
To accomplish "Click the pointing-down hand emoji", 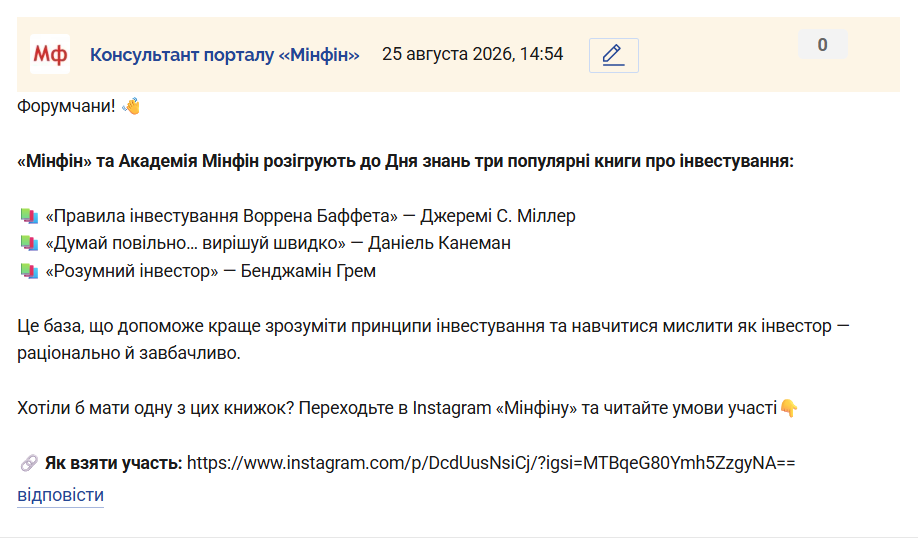I will 789,408.
